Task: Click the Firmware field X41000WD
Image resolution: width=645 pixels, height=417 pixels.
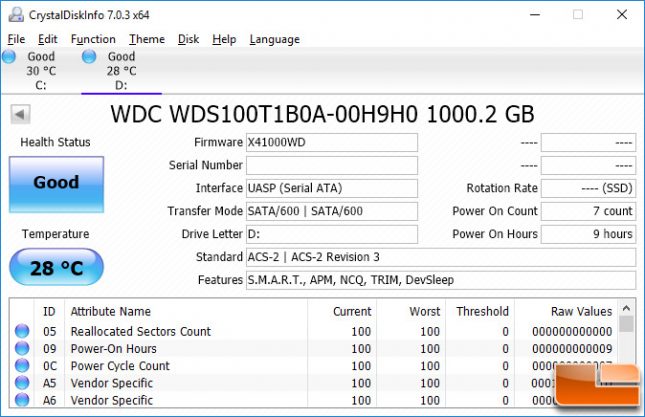Action: [x=332, y=142]
